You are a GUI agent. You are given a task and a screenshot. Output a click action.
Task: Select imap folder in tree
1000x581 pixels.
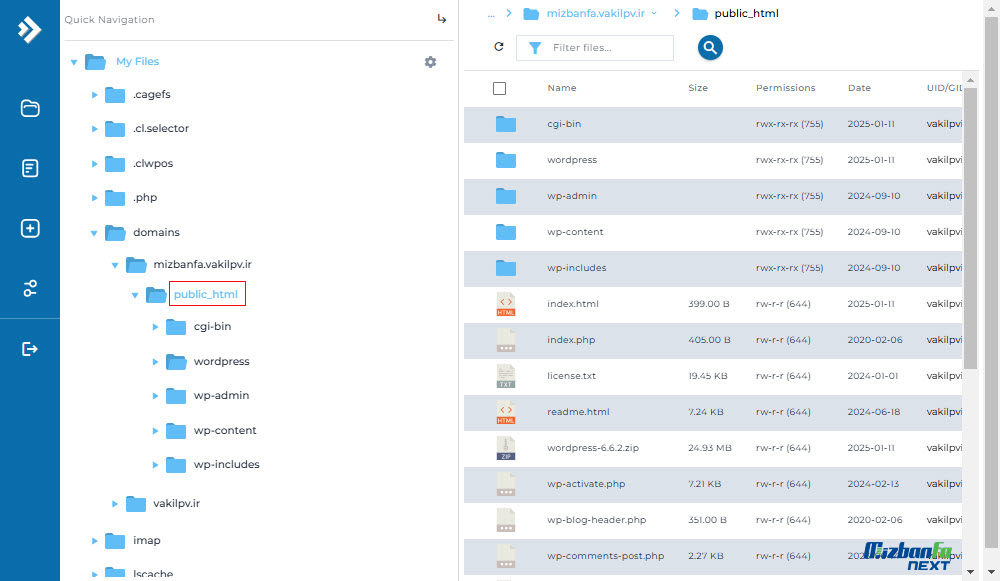point(147,540)
